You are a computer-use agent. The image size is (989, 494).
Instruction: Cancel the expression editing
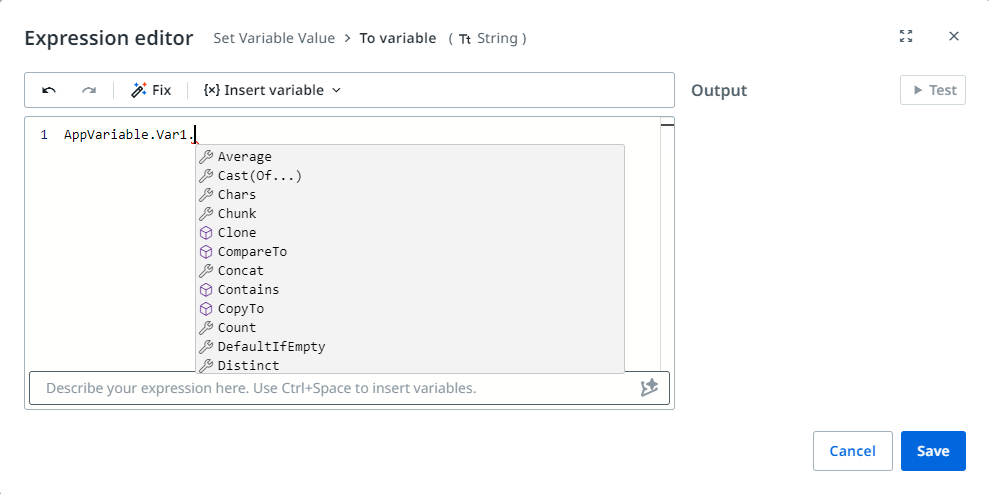(x=852, y=451)
